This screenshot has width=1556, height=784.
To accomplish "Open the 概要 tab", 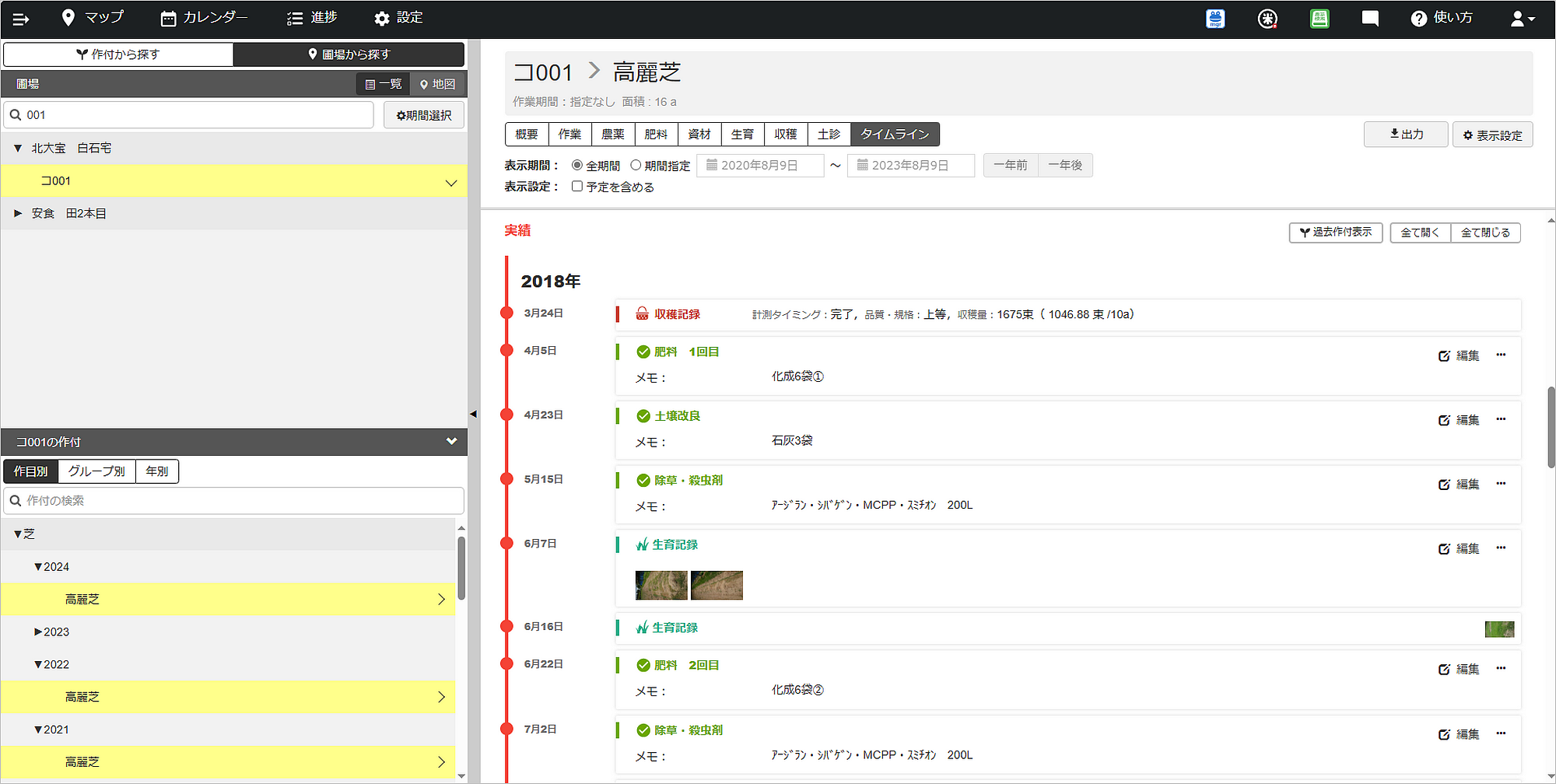I will 527,135.
